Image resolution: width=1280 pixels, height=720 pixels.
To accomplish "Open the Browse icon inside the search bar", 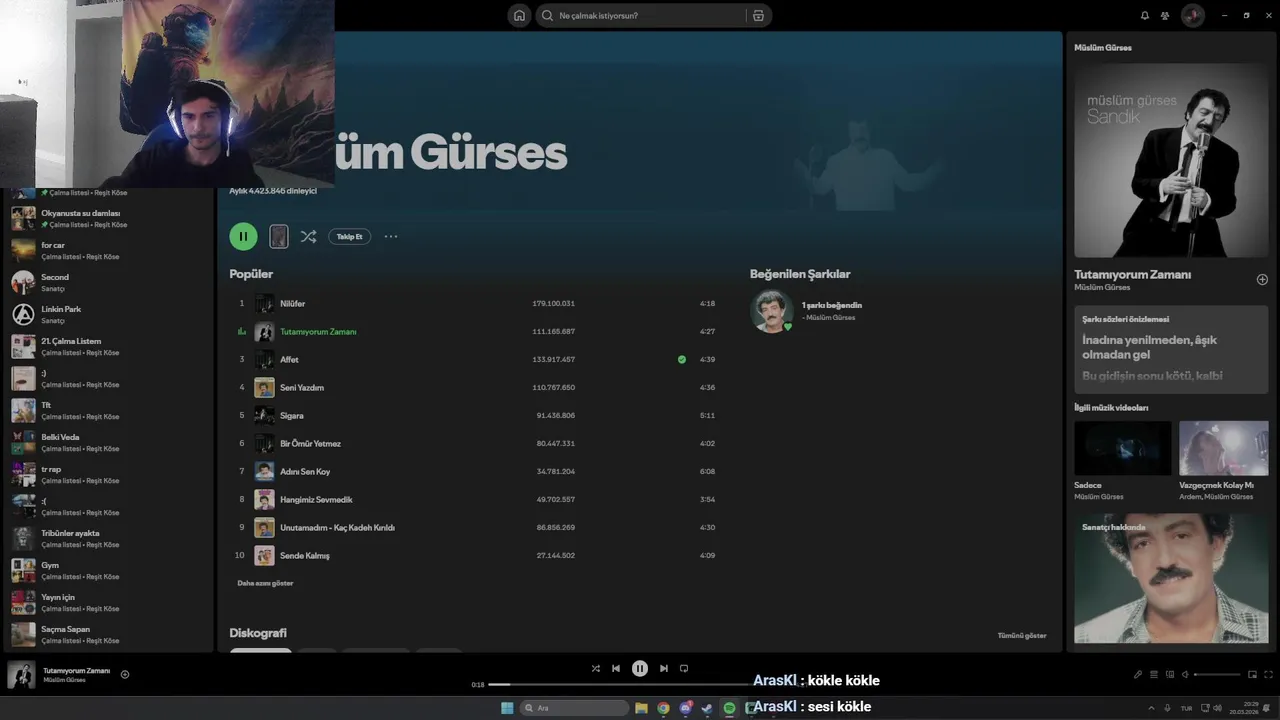I will (x=758, y=15).
